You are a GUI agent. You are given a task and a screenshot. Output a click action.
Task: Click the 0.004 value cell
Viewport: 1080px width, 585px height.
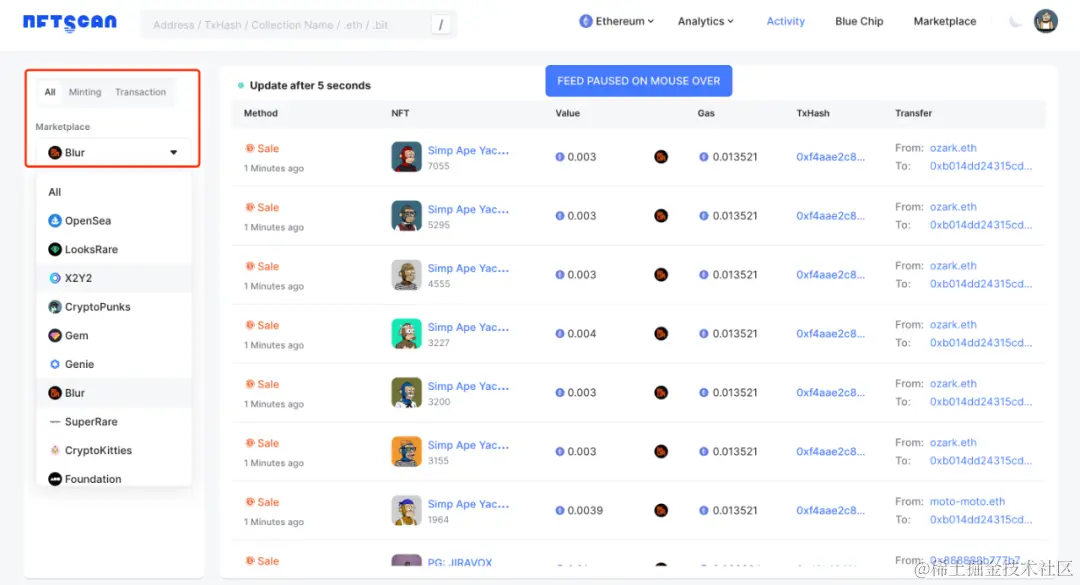(x=576, y=333)
